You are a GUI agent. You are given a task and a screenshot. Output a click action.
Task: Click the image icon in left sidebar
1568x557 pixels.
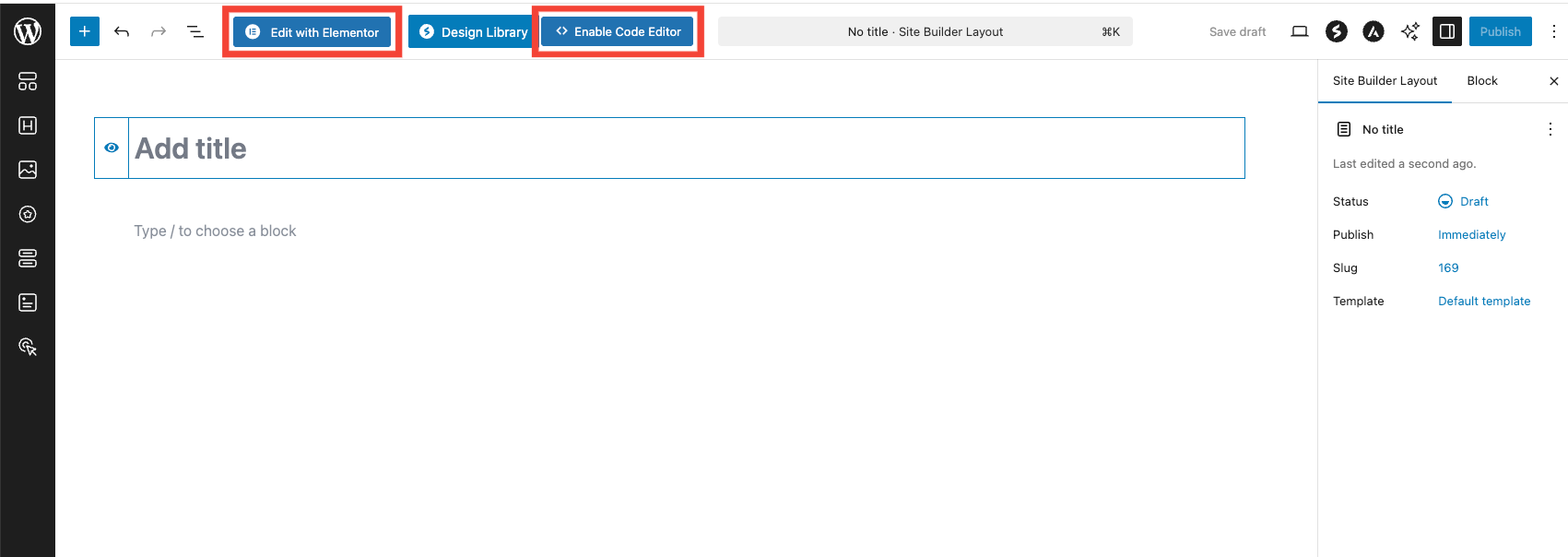(x=28, y=170)
